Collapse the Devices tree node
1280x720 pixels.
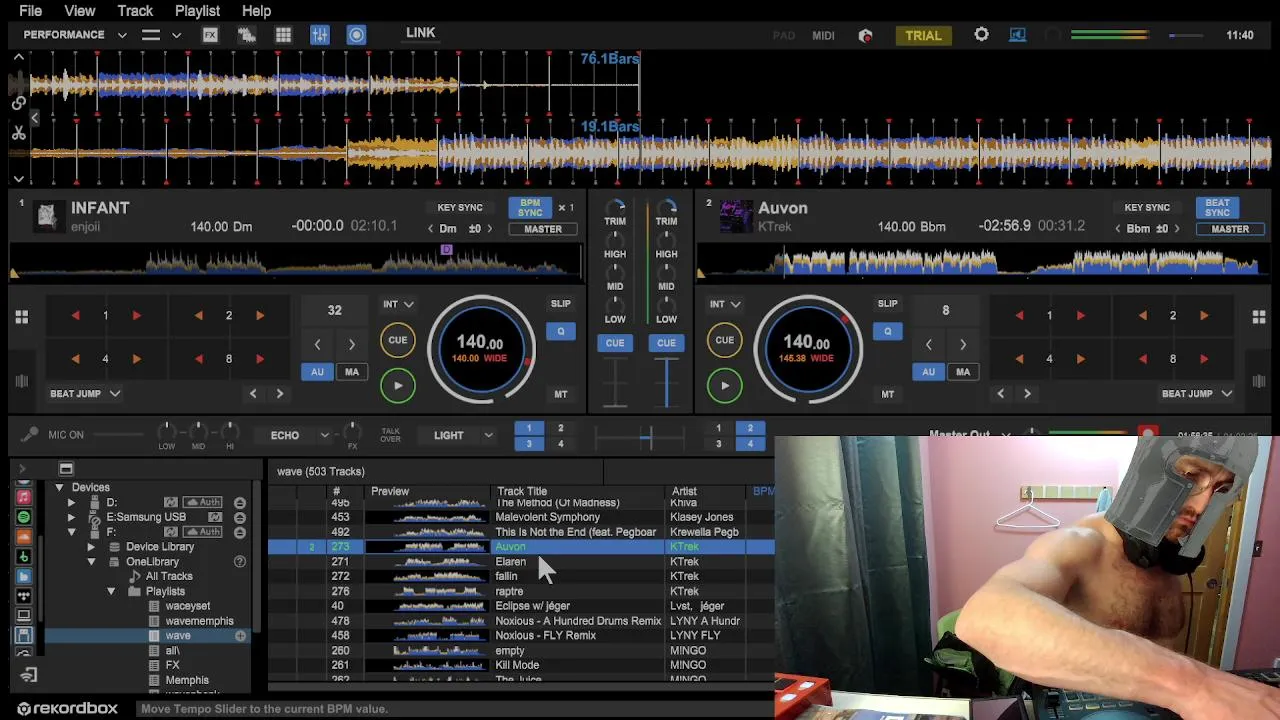pyautogui.click(x=59, y=488)
